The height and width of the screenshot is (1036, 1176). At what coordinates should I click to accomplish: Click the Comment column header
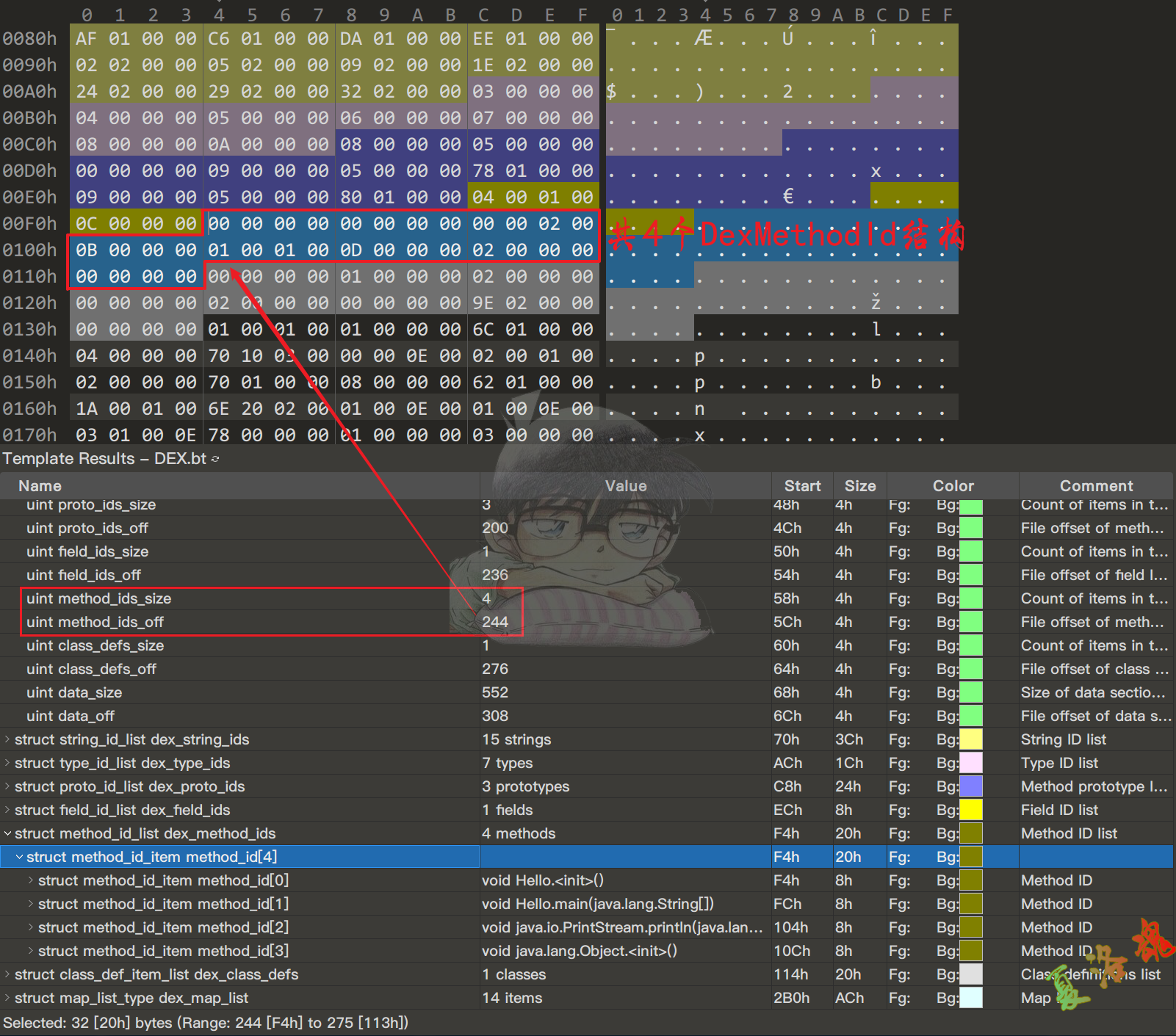pos(1095,486)
